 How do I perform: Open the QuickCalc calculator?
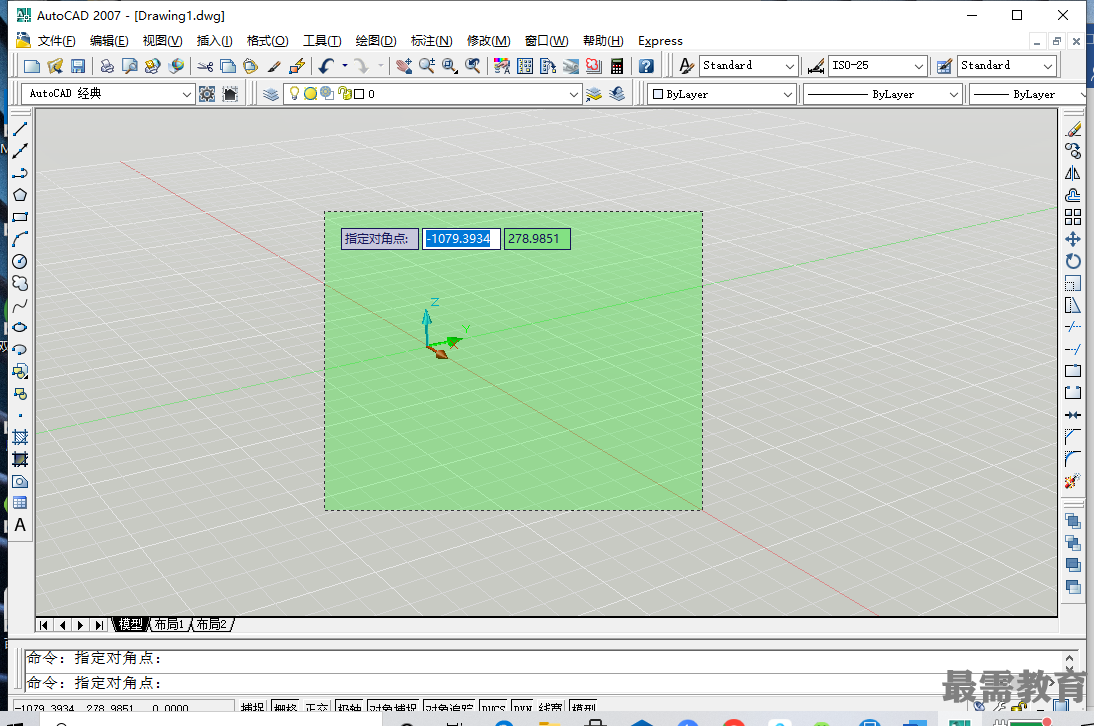click(617, 66)
